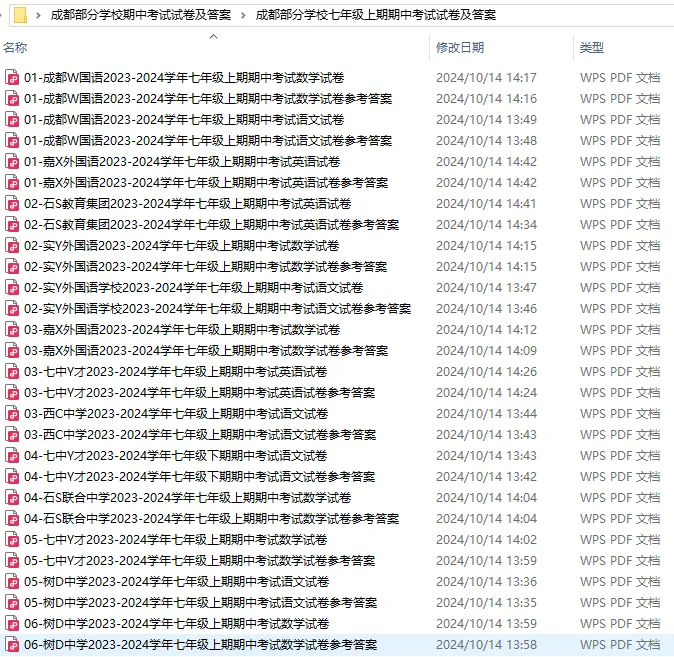Viewport: 674px width, 657px height.
Task: Click date 2024/10/14 13:46
Action: pyautogui.click(x=487, y=309)
